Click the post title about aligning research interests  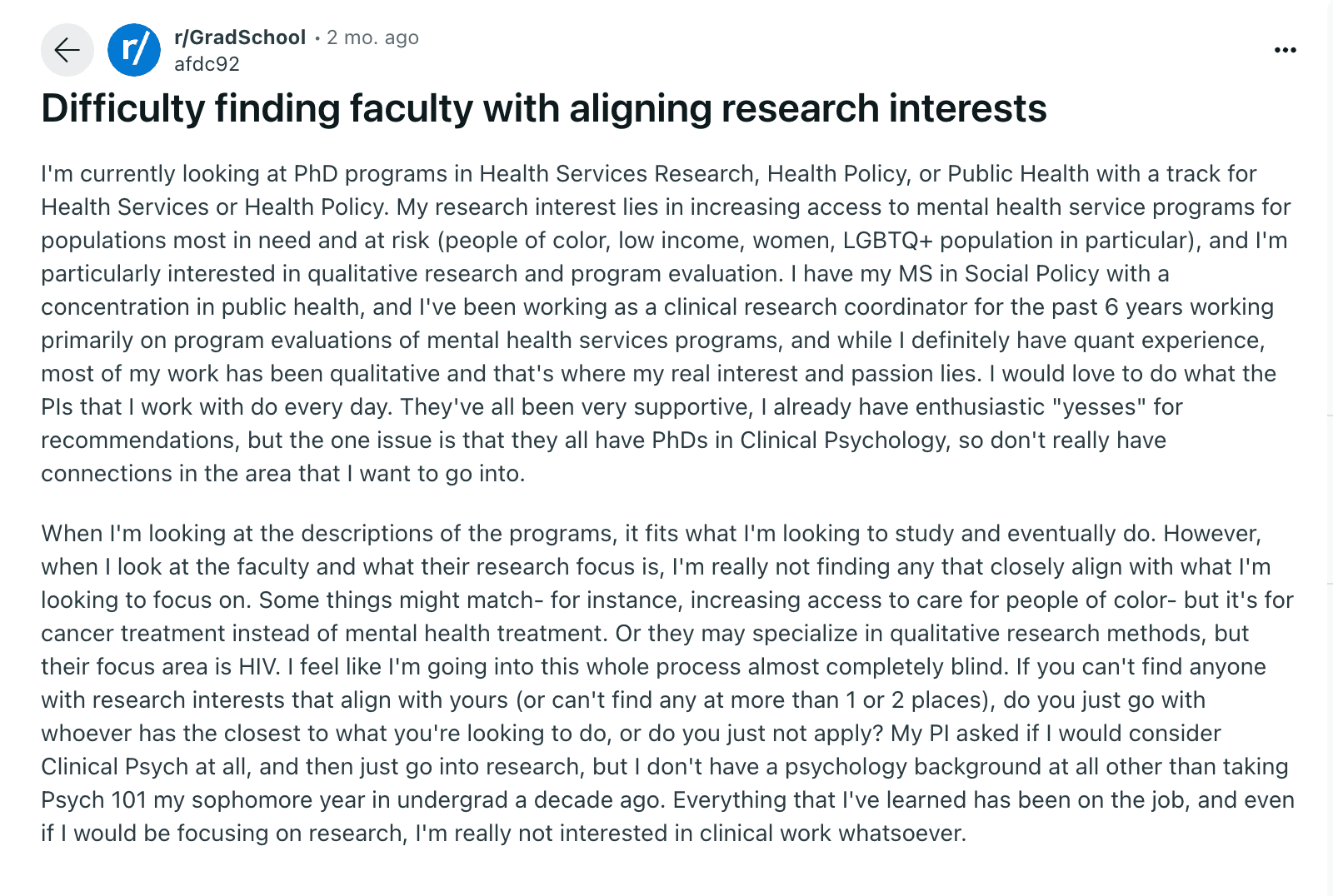[544, 108]
